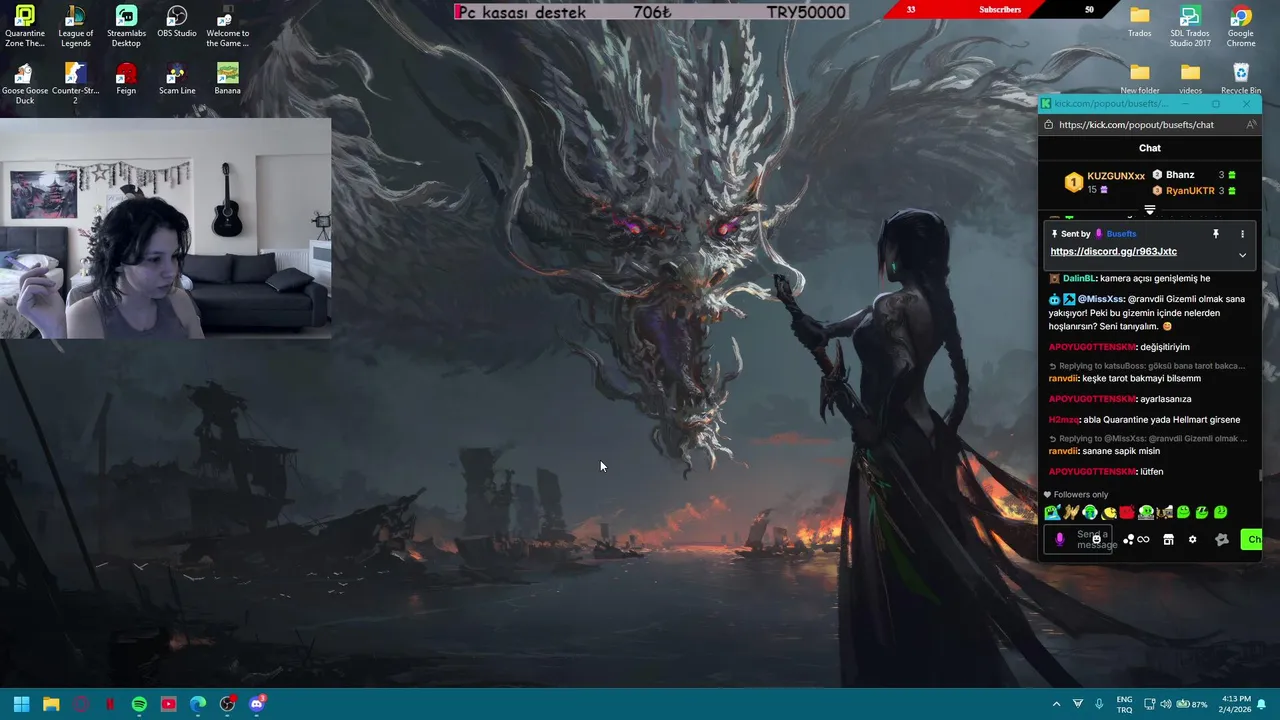The height and width of the screenshot is (720, 1280).
Task: Open Scam Line desktop shortcut
Action: coord(177,79)
